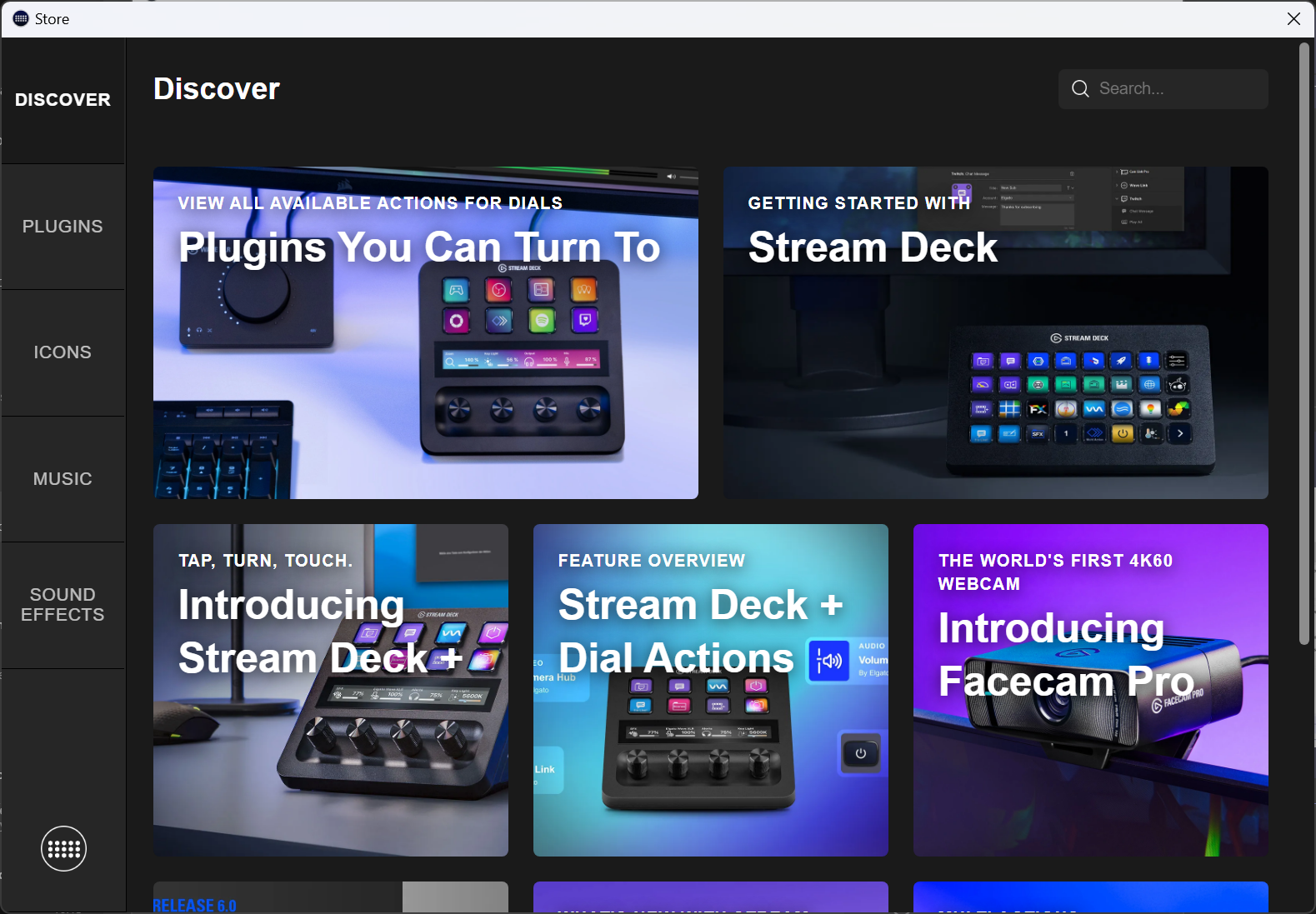Click the Store app icon in title bar
This screenshot has width=1316, height=914.
pyautogui.click(x=21, y=18)
